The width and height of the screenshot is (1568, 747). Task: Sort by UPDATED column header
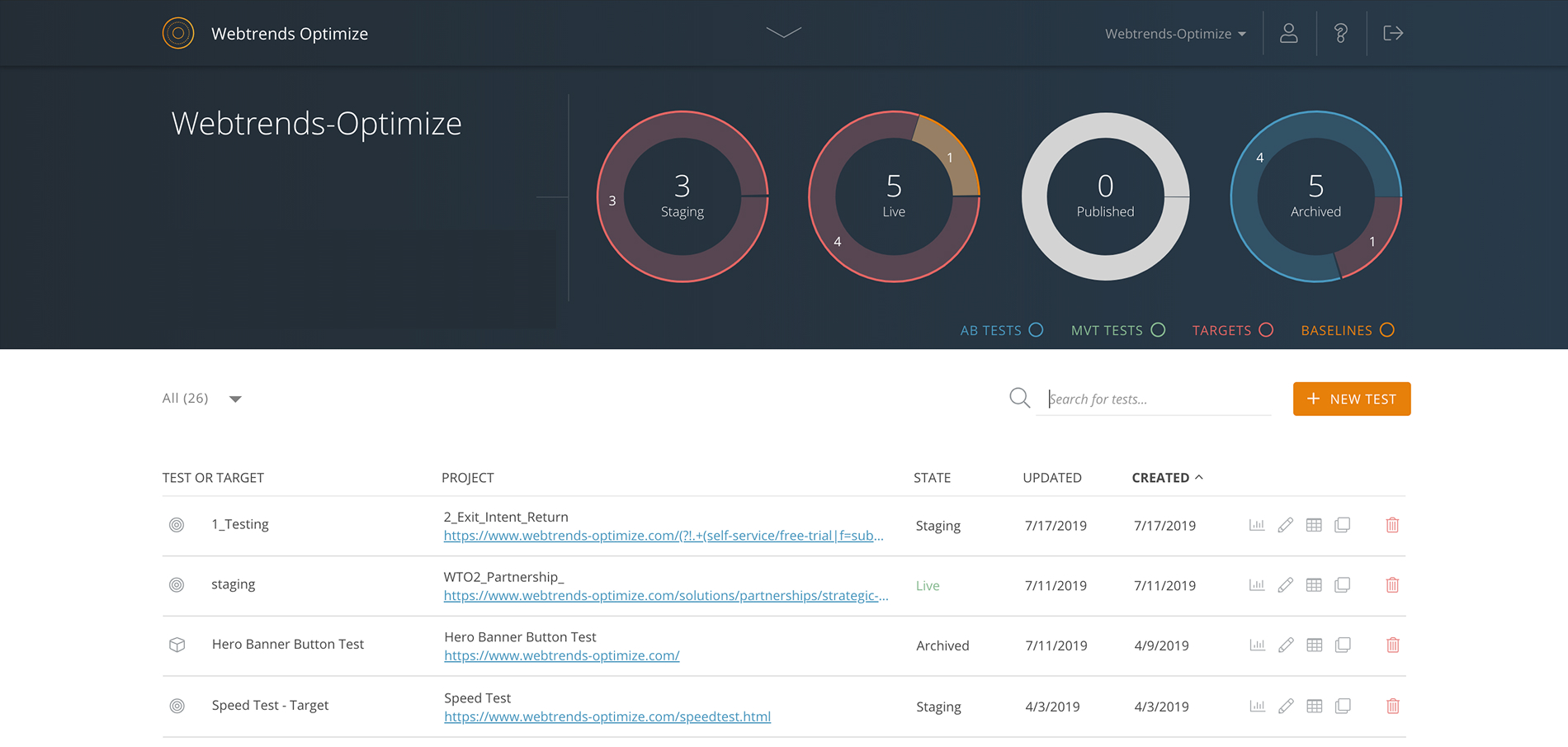coord(1052,478)
